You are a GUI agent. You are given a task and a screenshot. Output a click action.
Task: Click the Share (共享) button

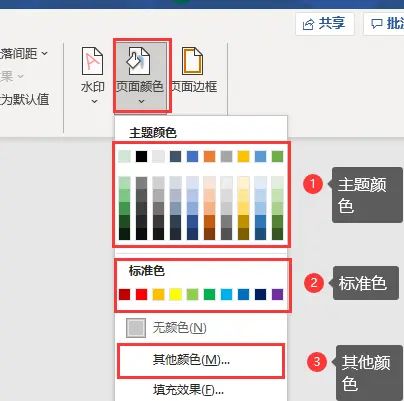pos(325,24)
